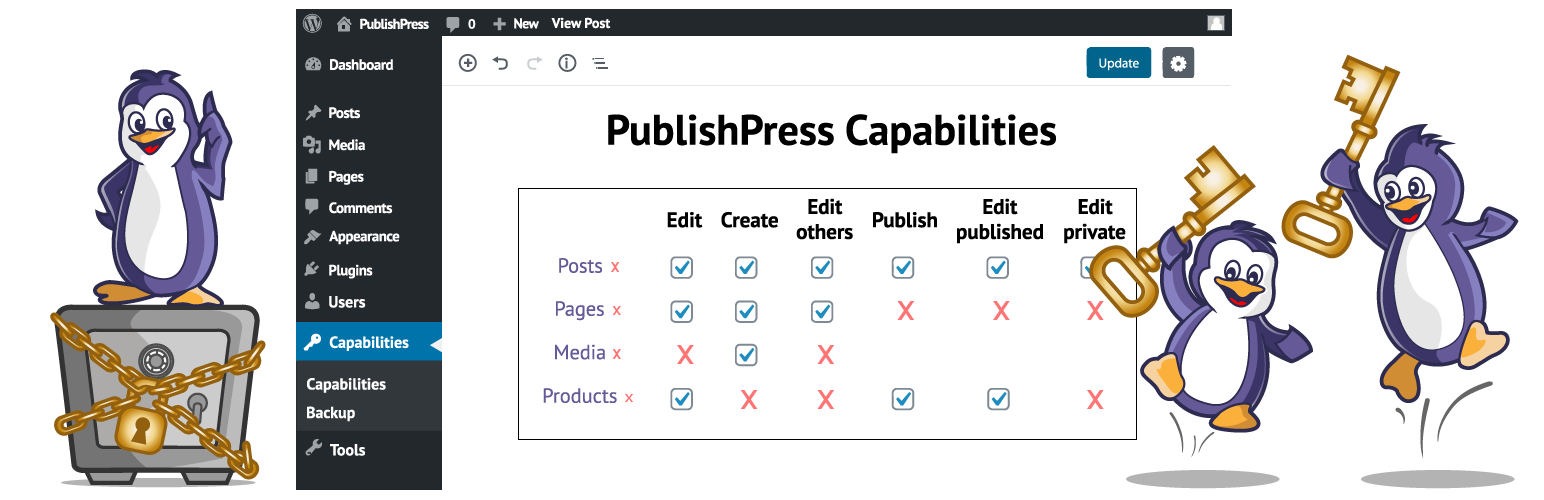Viewport: 1544px width, 500px height.
Task: Click View Post in the admin bar
Action: 581,23
